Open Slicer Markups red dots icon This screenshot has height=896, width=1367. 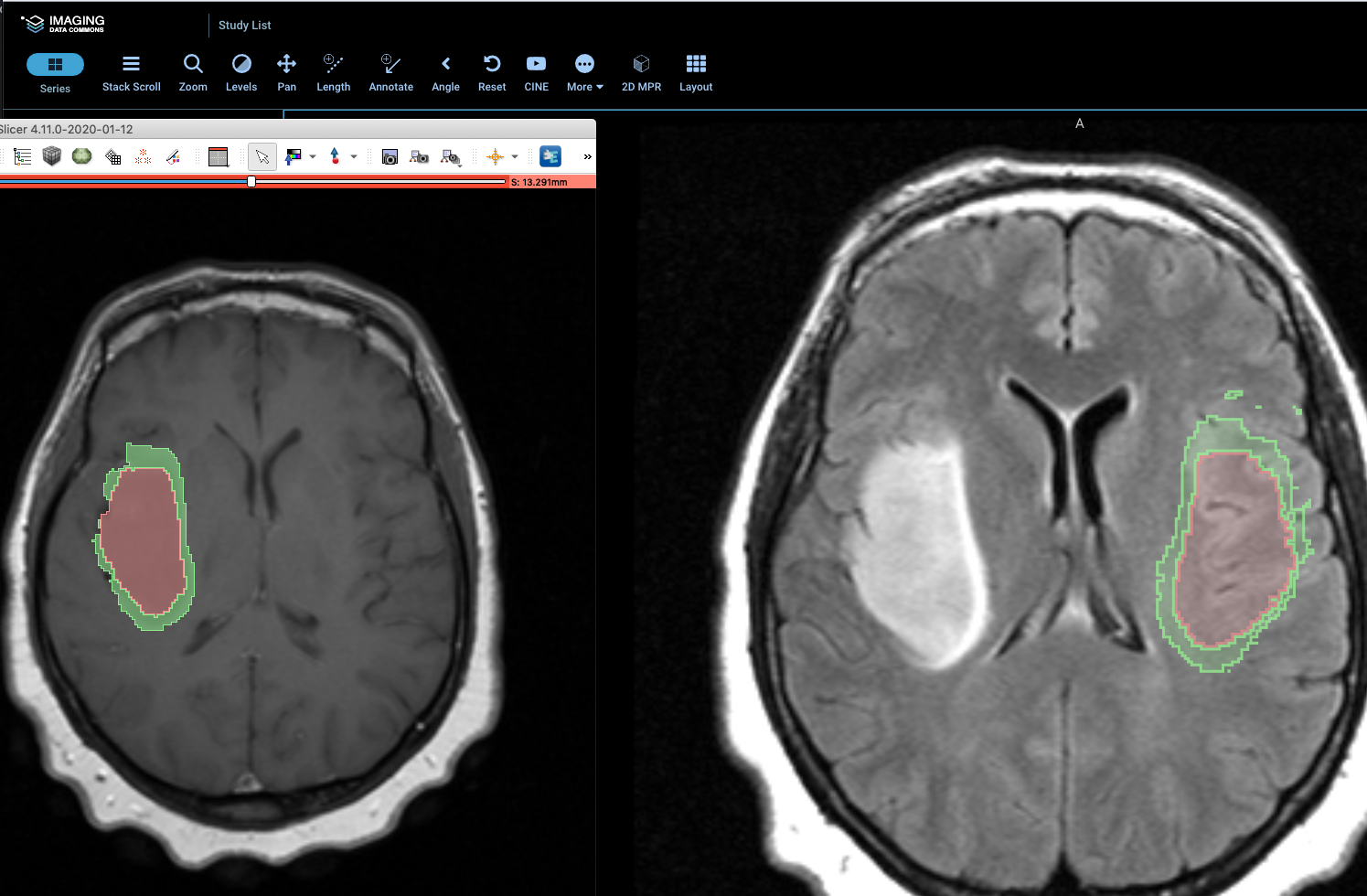pos(144,157)
